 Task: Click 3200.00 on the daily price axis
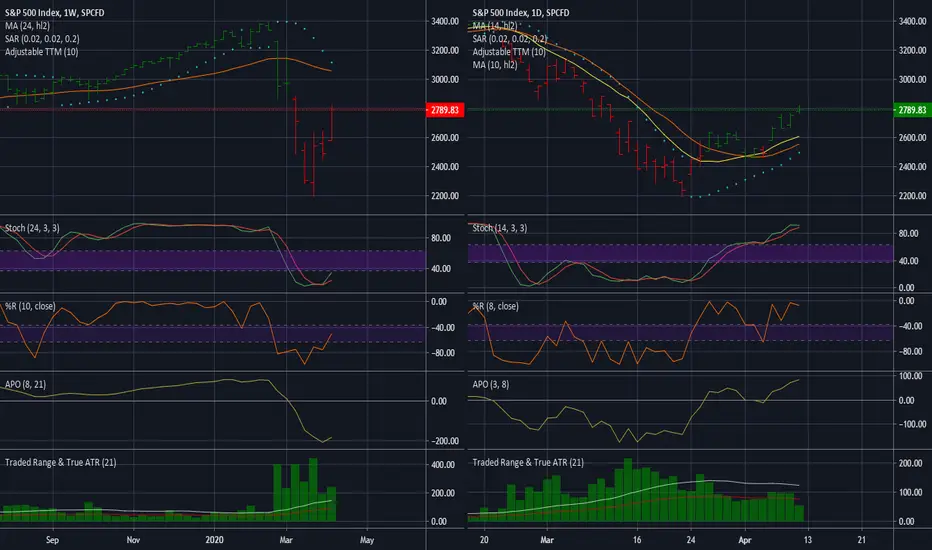(912, 50)
